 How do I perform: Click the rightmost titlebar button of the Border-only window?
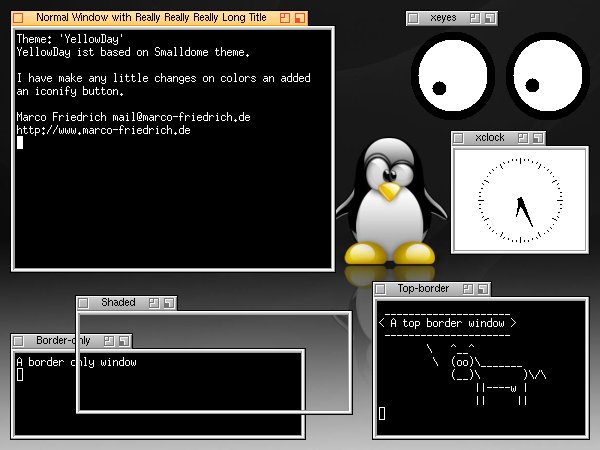[124, 341]
